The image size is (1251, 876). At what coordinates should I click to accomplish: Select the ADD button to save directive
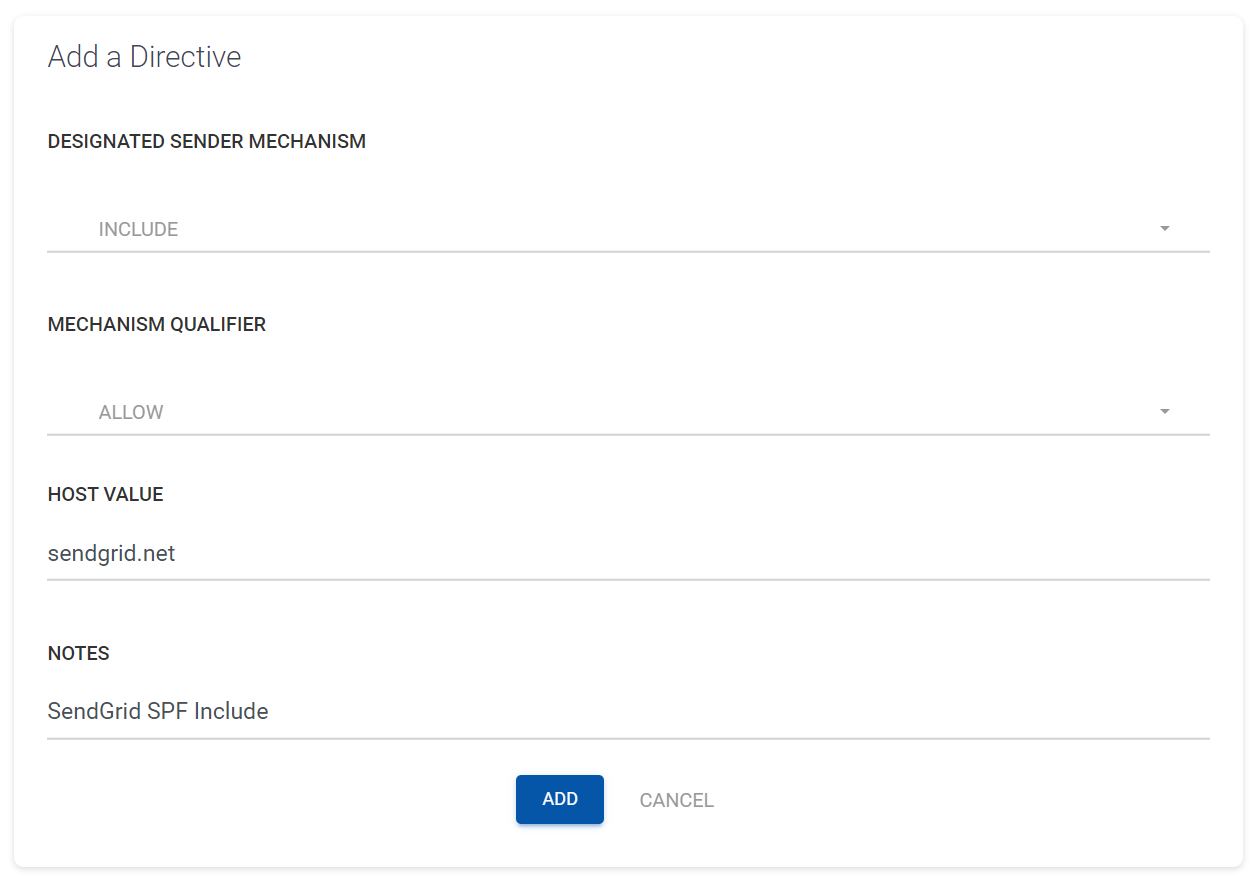tap(559, 799)
